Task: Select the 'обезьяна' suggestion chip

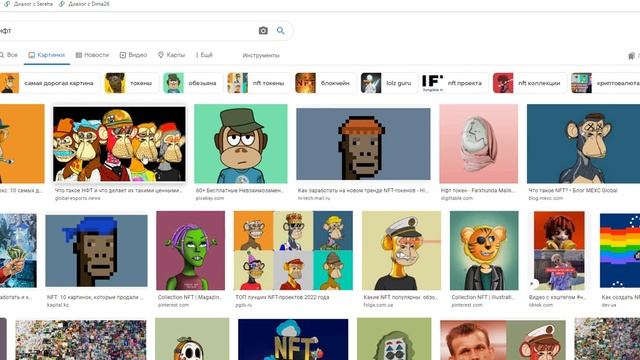Action: [193, 83]
